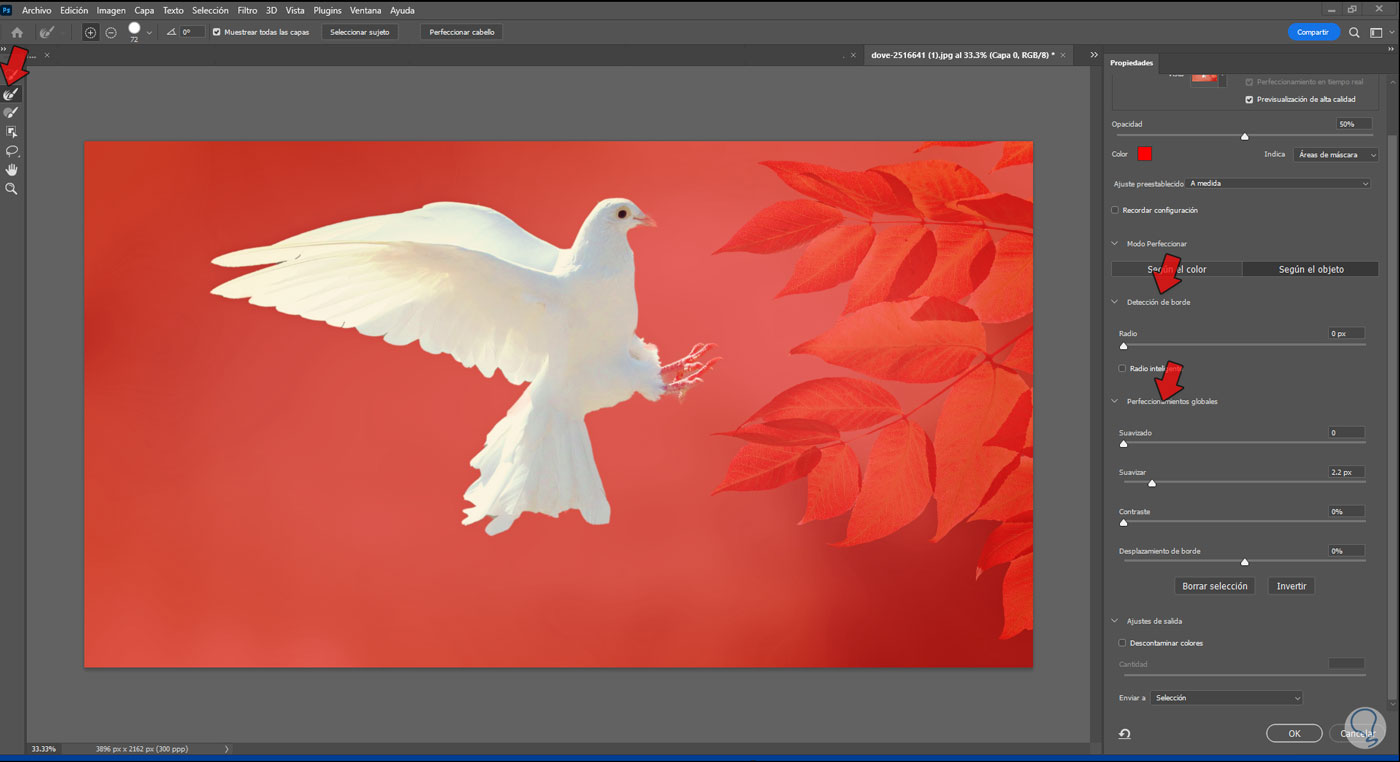The image size is (1400, 762).
Task: Select the Refine Edge Brush tool
Action: [12, 93]
